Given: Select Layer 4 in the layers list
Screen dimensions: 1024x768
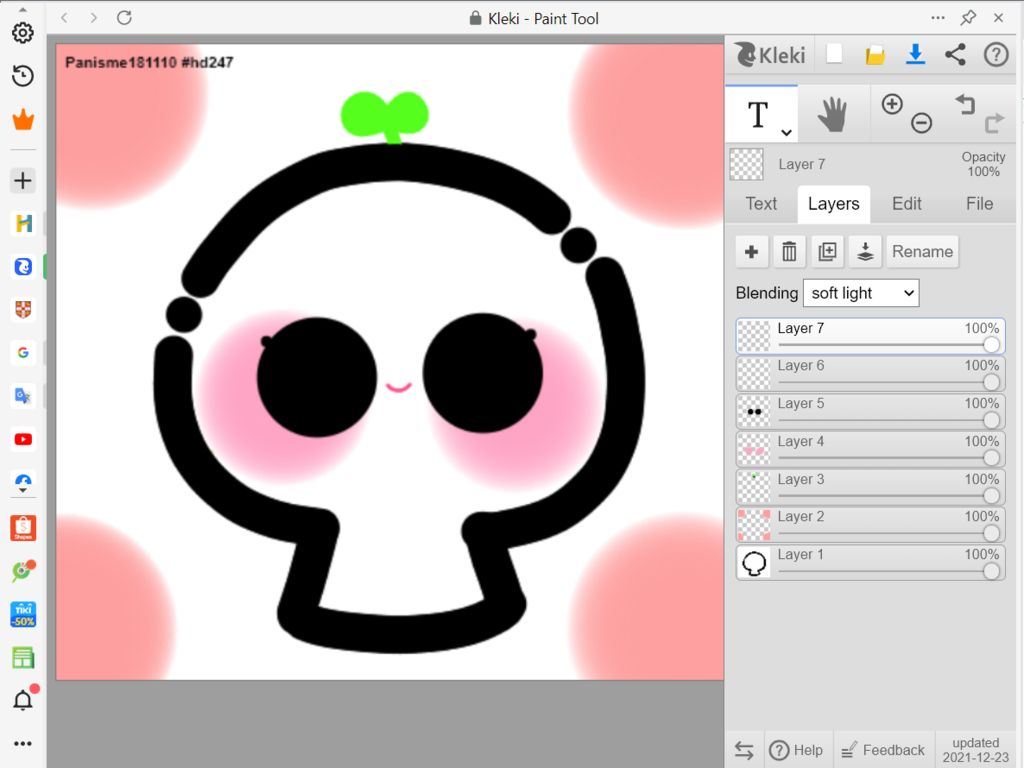Looking at the screenshot, I should [x=870, y=449].
